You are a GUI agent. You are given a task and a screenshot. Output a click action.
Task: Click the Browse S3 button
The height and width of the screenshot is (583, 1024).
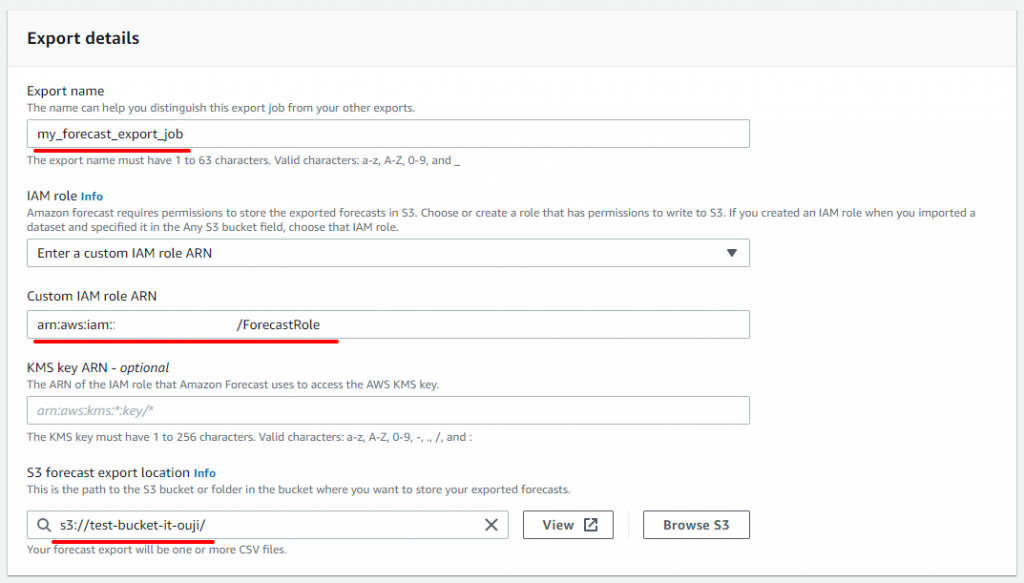pos(696,525)
